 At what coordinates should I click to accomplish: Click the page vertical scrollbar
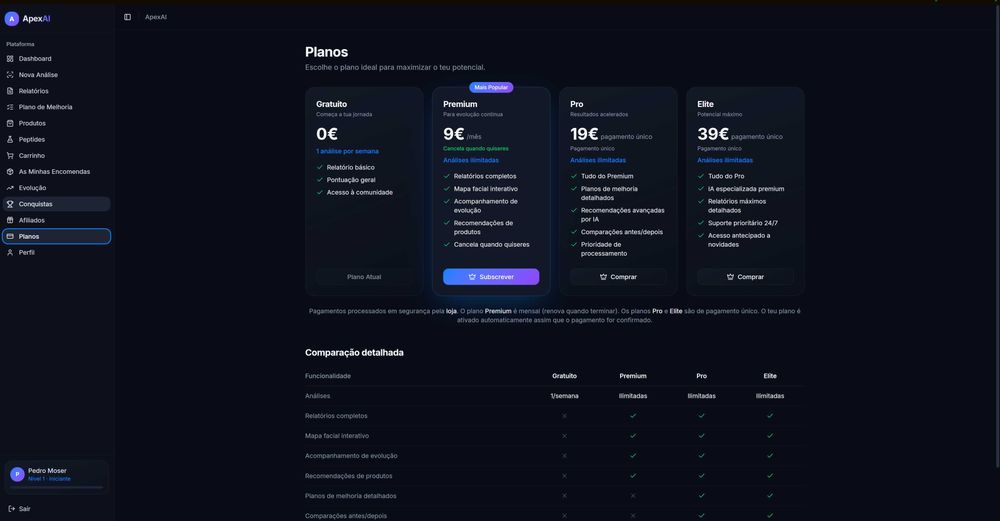pos(997,236)
